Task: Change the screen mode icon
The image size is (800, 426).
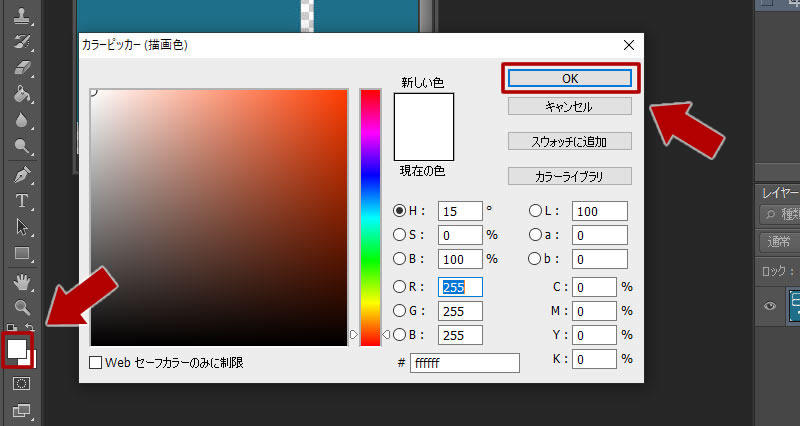Action: (21, 410)
